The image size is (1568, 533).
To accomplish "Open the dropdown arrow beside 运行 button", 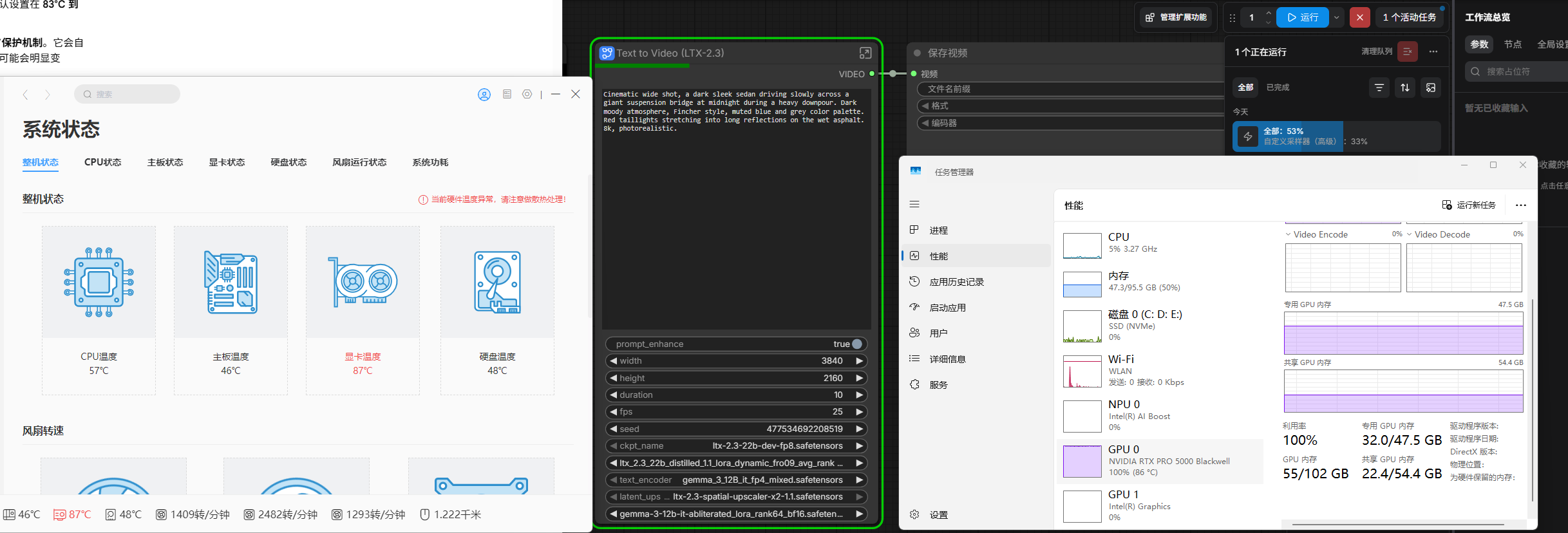I will pos(1337,17).
